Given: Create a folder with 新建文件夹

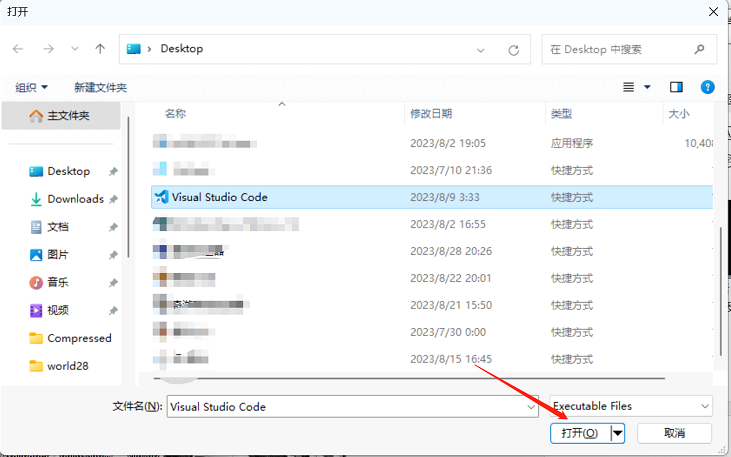Looking at the screenshot, I should pos(100,87).
